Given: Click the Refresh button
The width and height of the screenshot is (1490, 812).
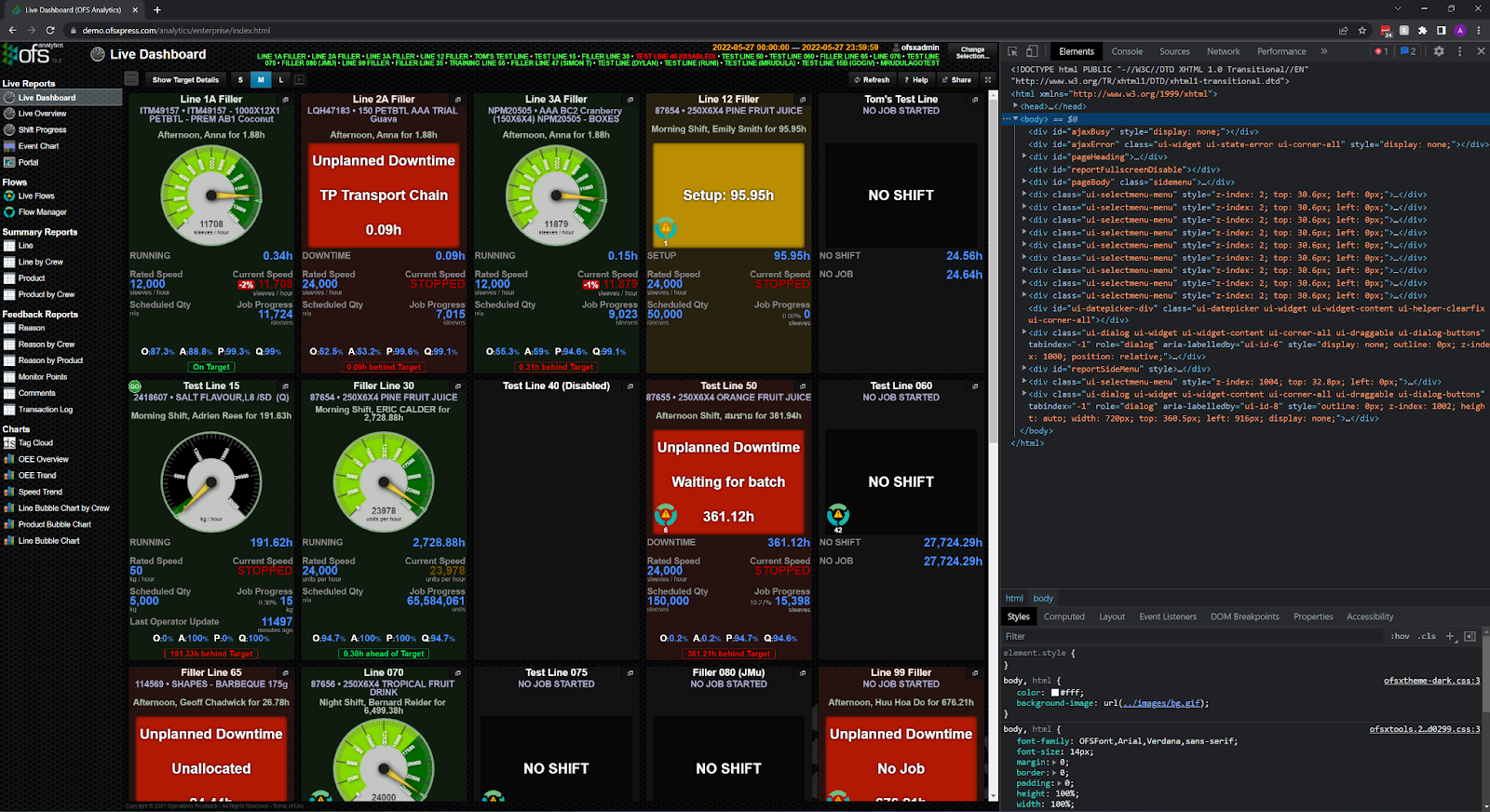Looking at the screenshot, I should coord(872,80).
